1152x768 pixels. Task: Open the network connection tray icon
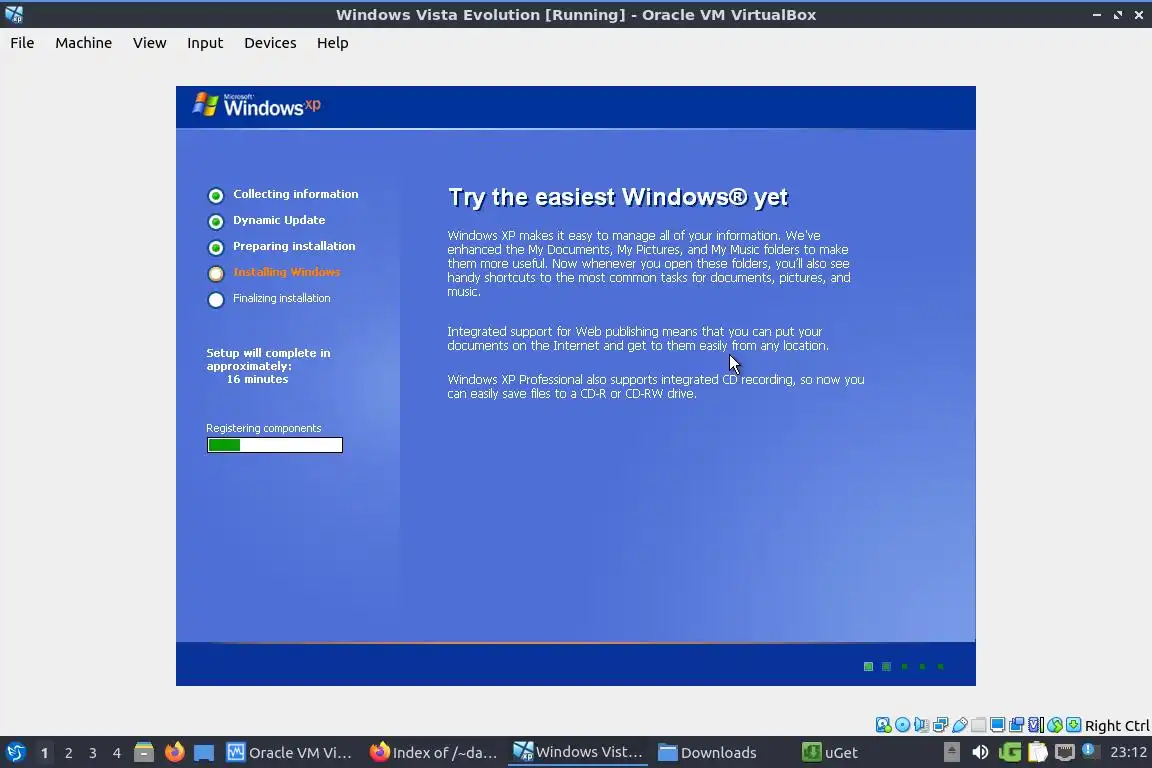(1065, 752)
